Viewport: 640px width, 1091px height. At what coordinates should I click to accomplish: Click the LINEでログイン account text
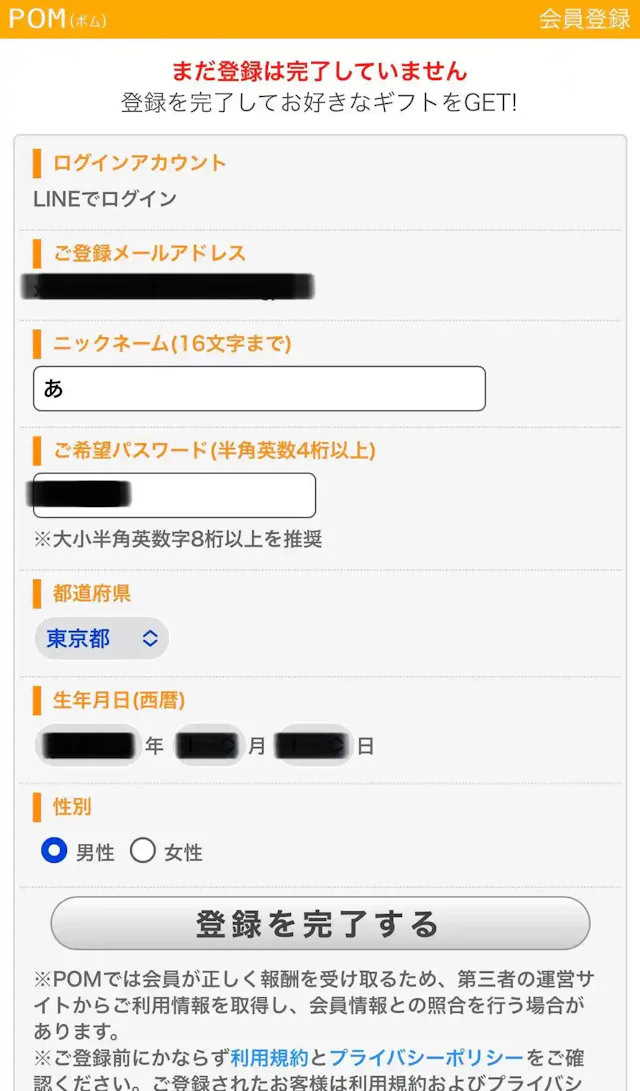coord(105,198)
